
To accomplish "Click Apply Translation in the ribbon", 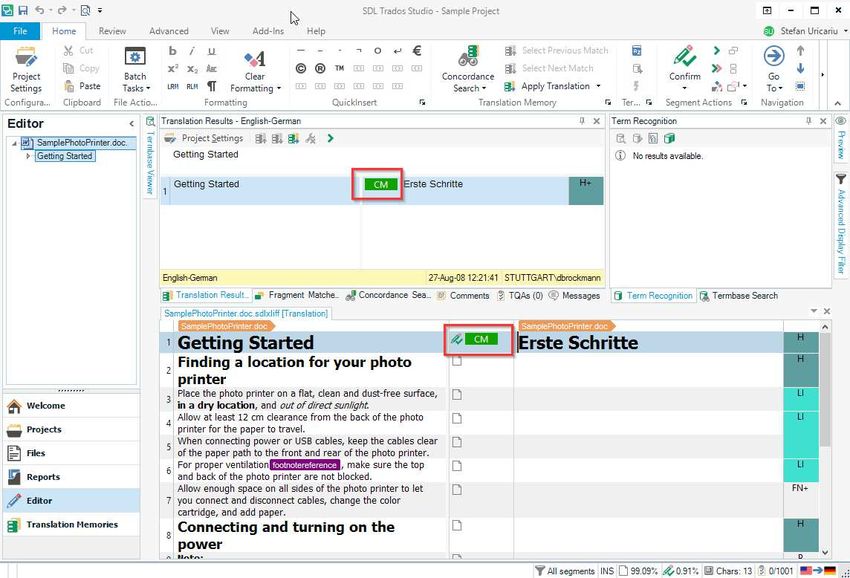I will tap(555, 86).
